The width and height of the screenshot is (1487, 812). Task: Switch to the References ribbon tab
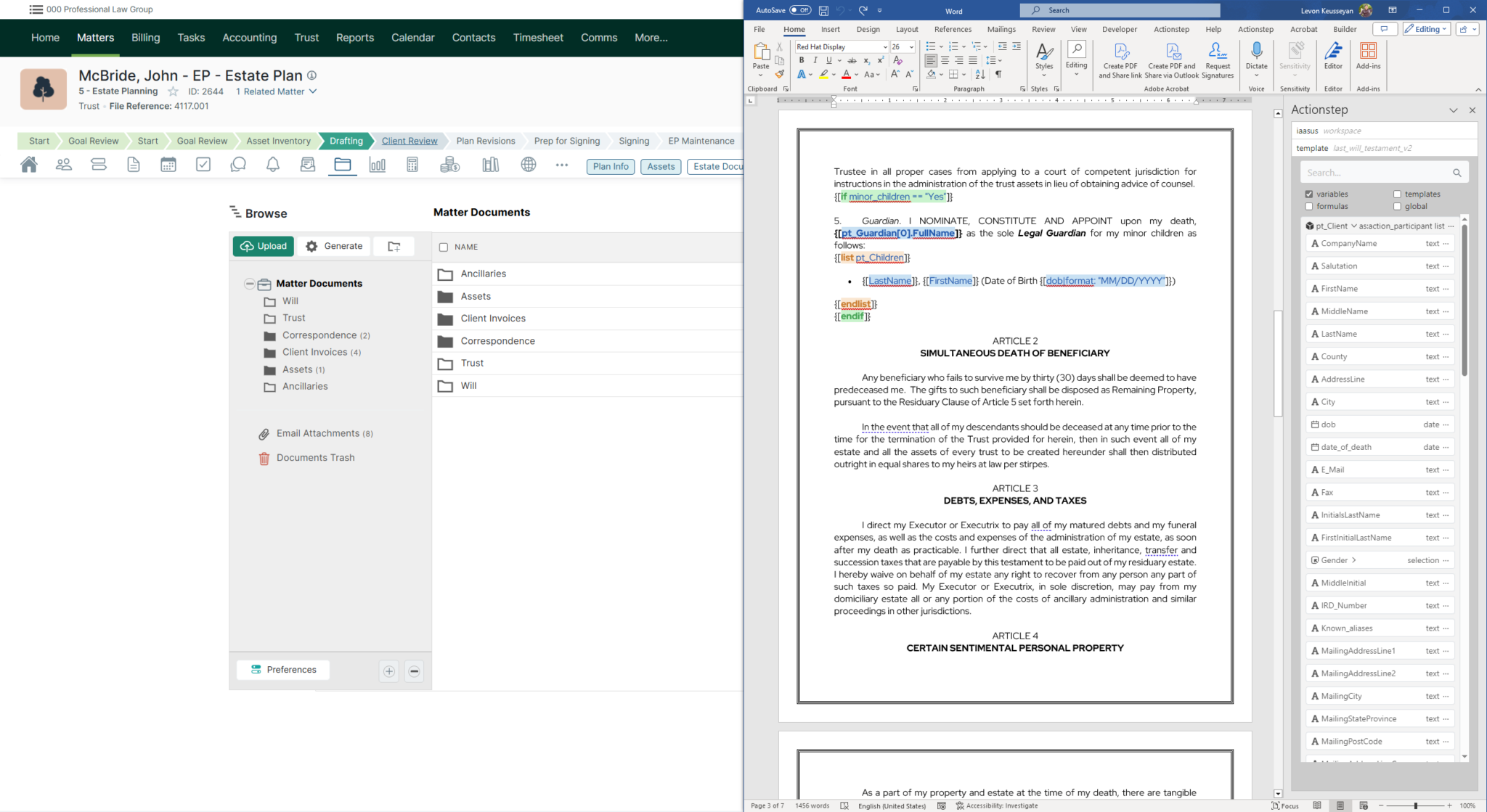(953, 29)
